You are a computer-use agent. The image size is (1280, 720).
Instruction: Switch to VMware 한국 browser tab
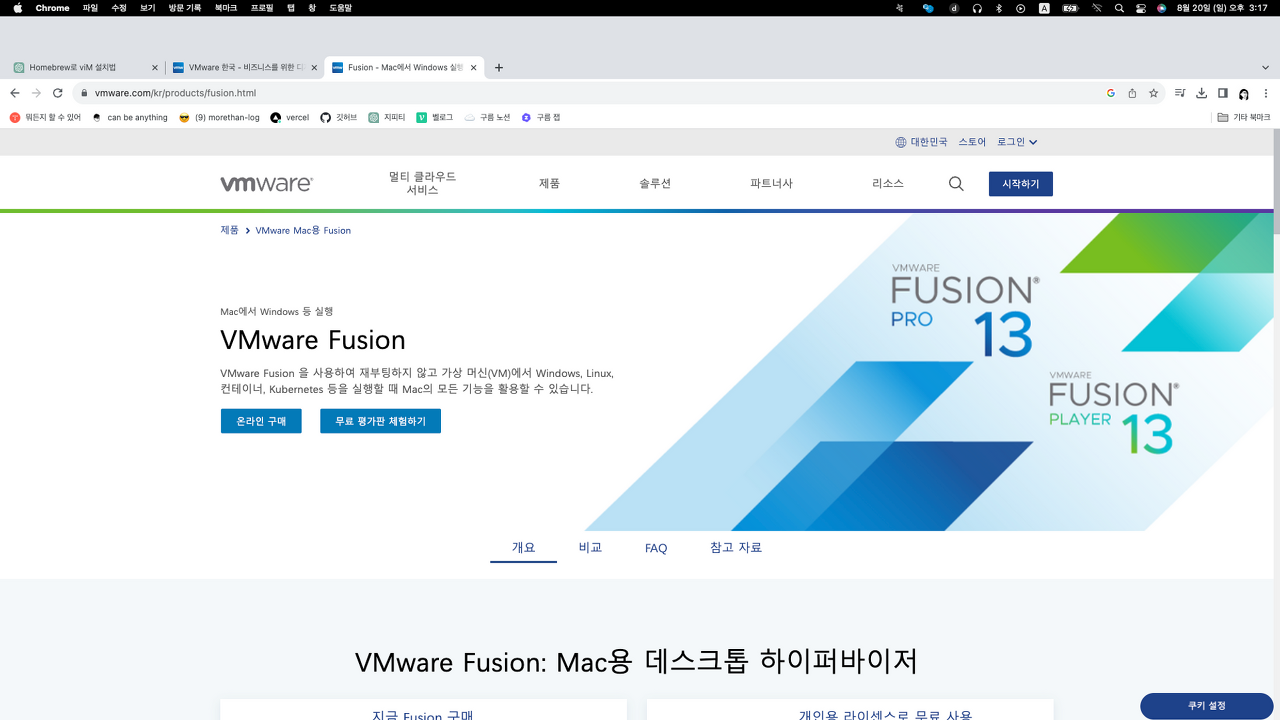pos(245,68)
